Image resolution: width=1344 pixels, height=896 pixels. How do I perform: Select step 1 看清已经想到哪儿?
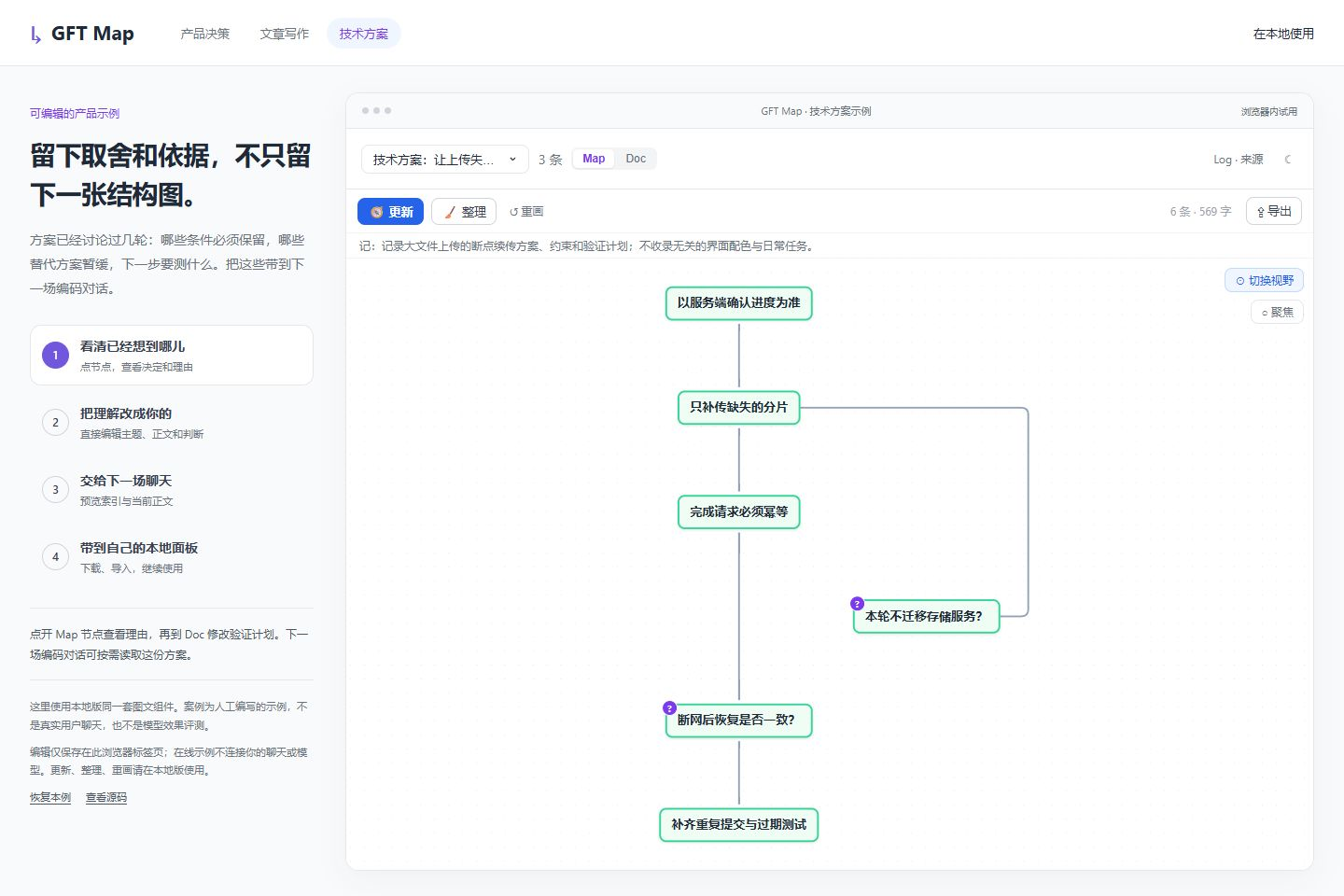tap(172, 356)
